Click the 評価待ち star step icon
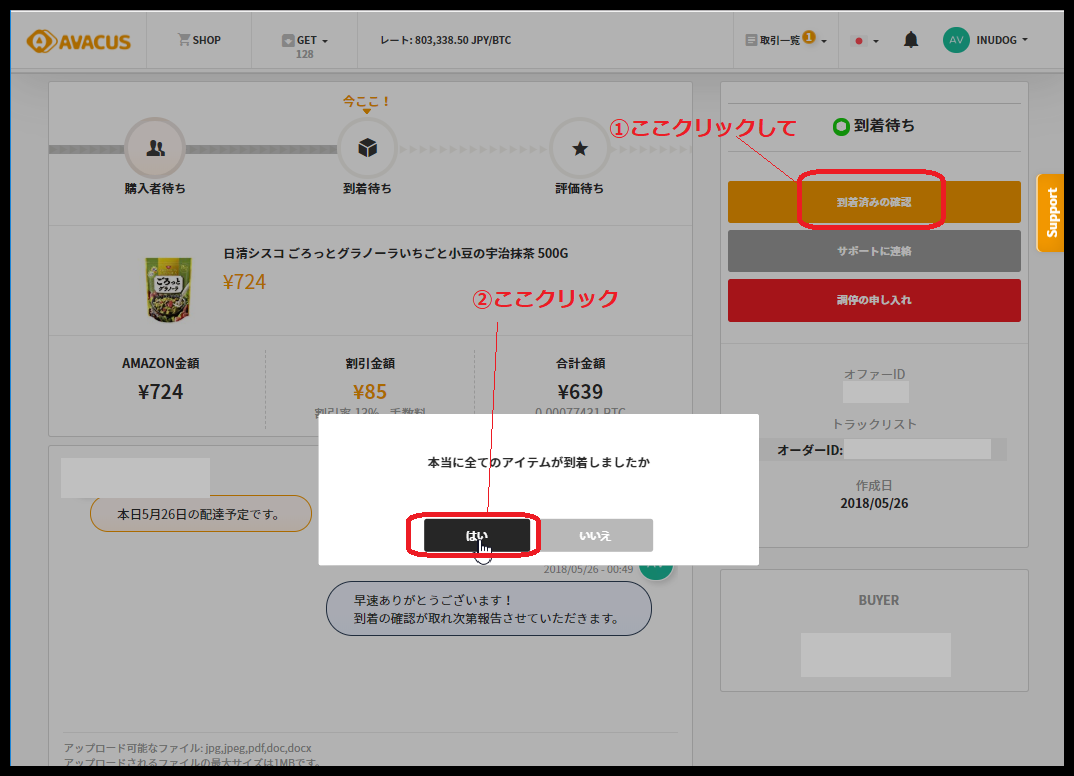1074x776 pixels. click(579, 149)
